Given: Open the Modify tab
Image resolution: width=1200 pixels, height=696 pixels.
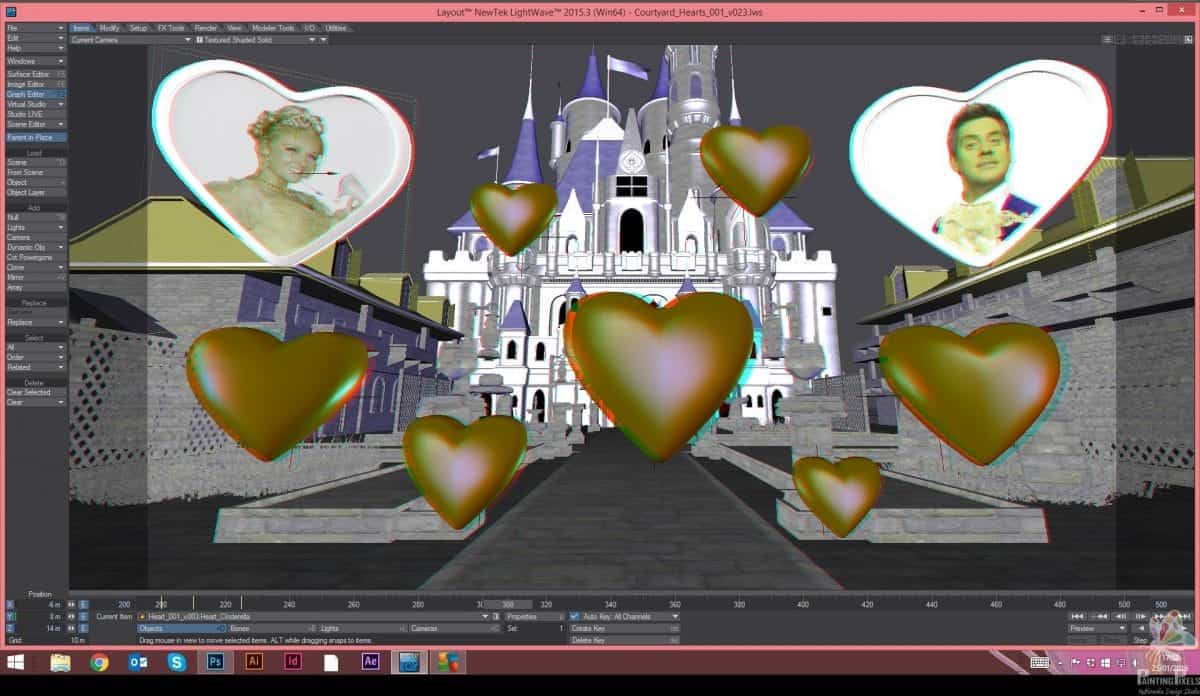Looking at the screenshot, I should tap(109, 28).
